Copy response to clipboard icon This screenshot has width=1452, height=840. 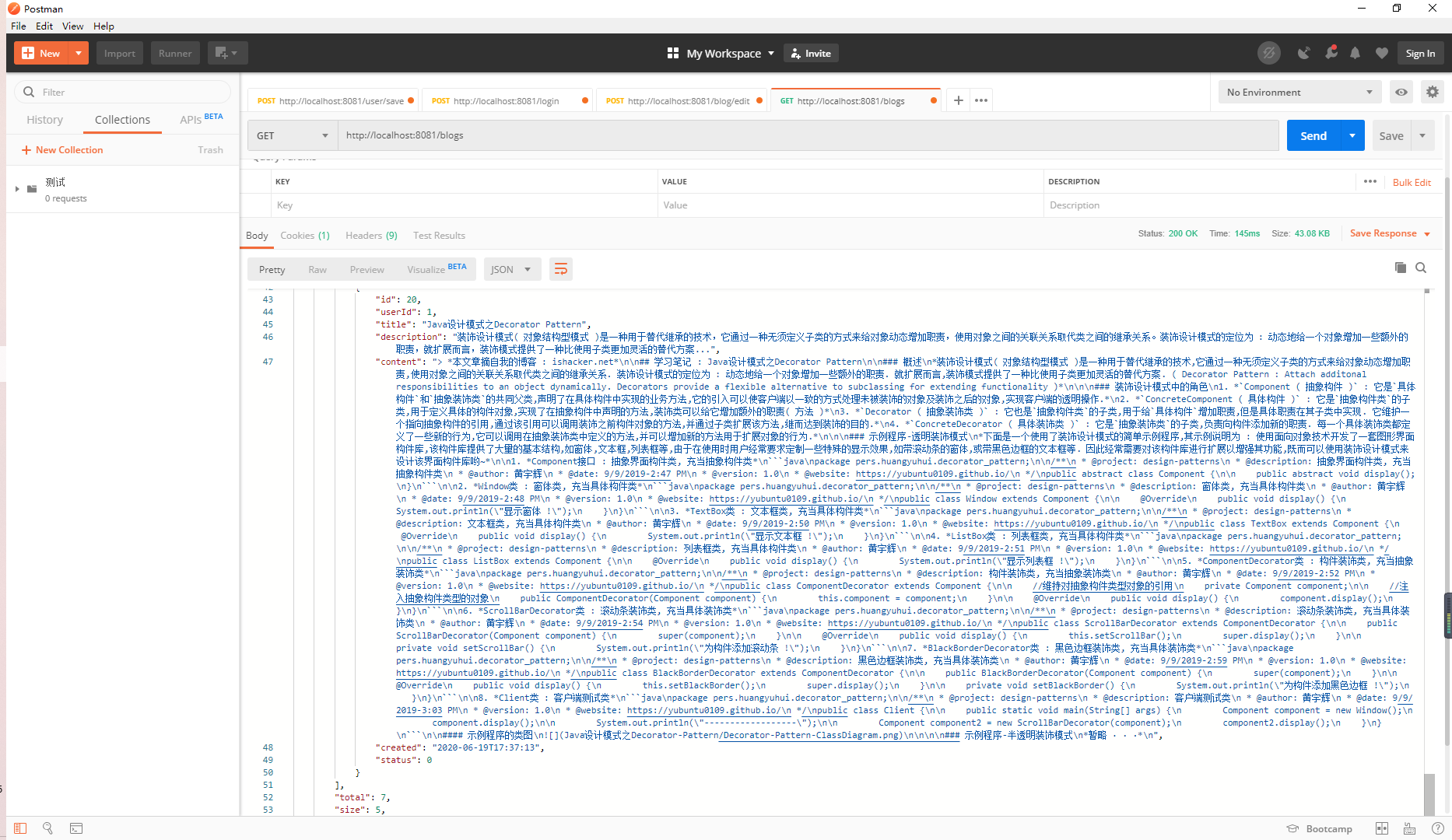click(1400, 268)
